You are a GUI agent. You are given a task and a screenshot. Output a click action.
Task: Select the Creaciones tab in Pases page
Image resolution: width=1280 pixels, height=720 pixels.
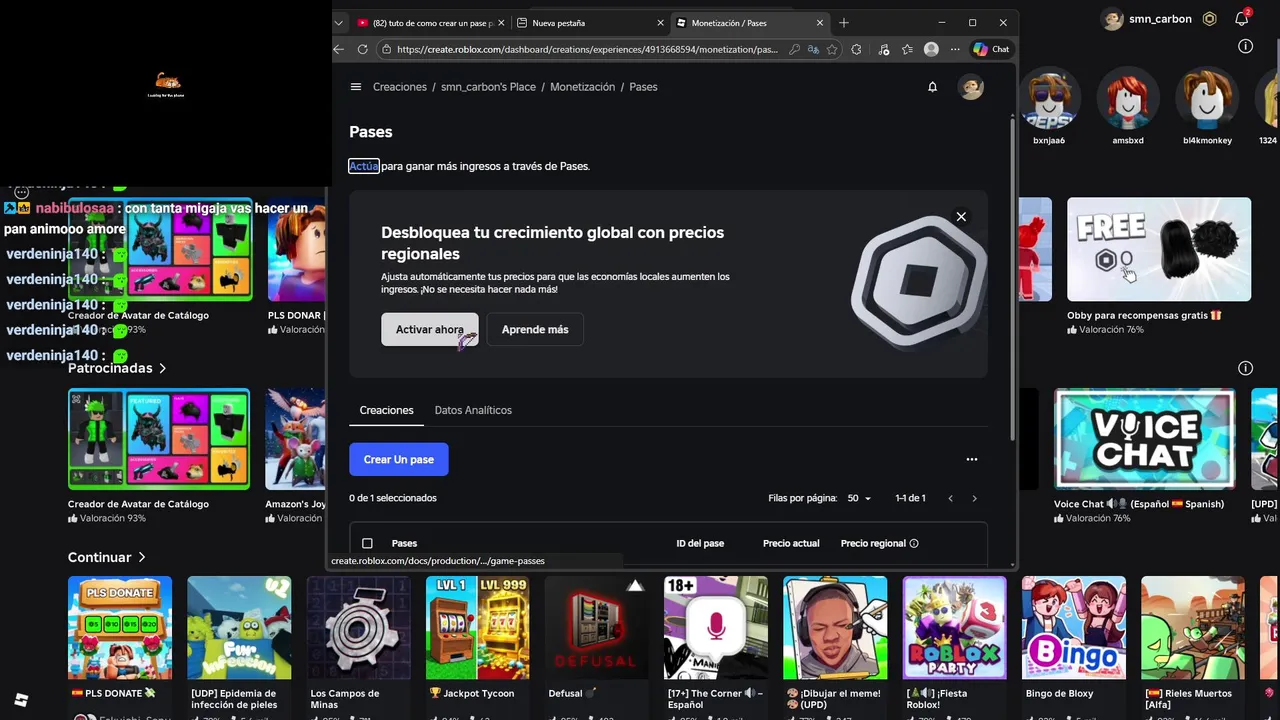[x=386, y=410]
